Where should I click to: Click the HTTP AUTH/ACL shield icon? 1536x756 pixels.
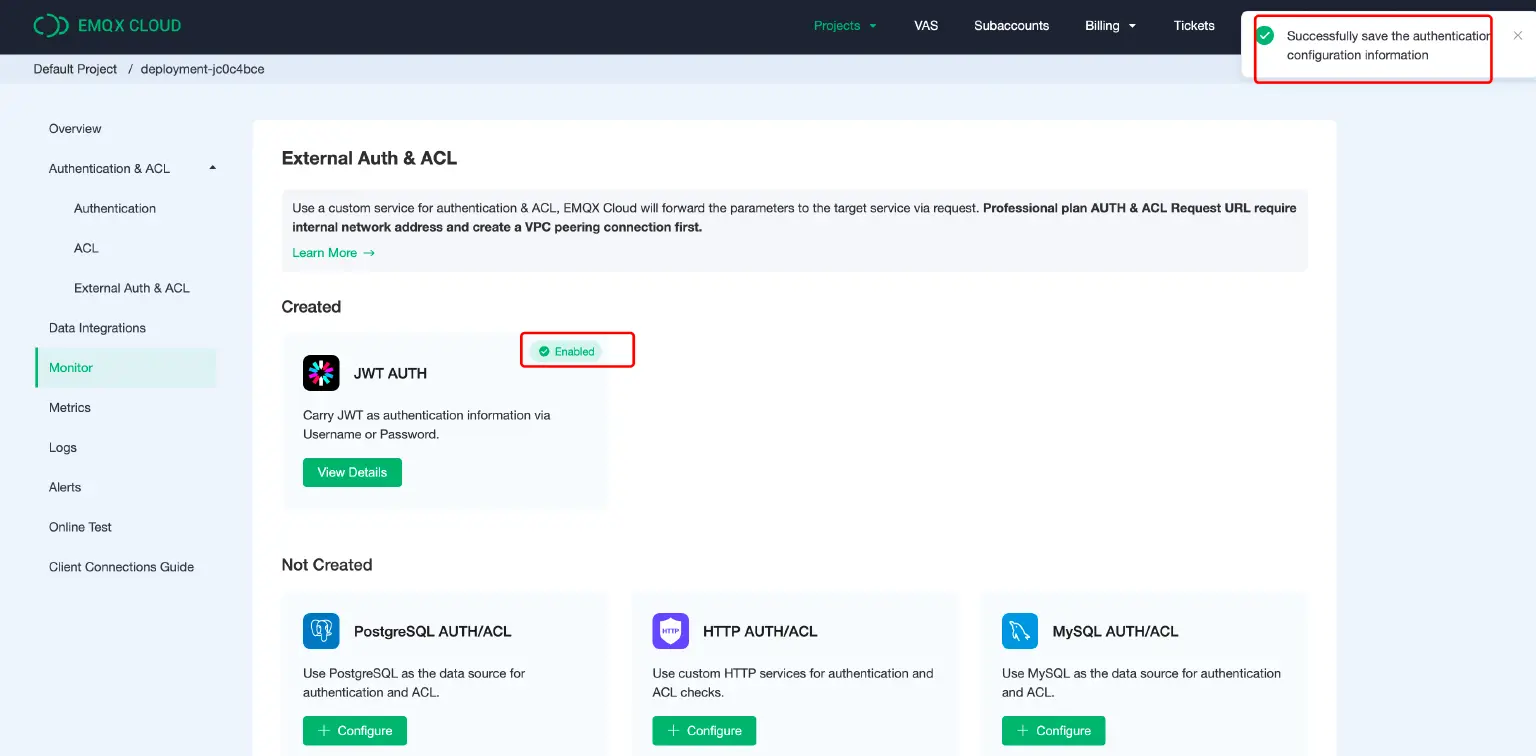pos(670,631)
